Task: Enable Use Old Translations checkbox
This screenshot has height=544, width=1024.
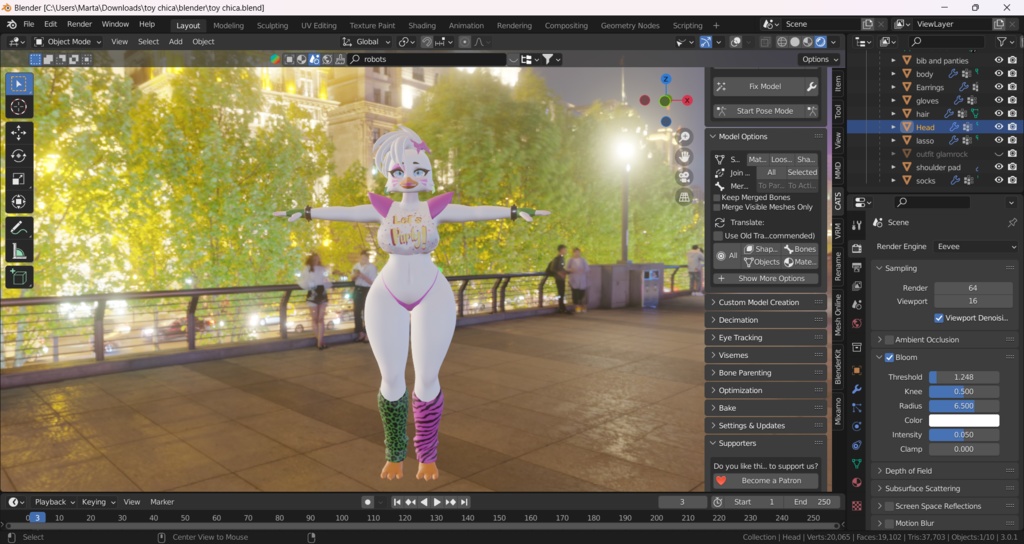Action: tap(718, 236)
